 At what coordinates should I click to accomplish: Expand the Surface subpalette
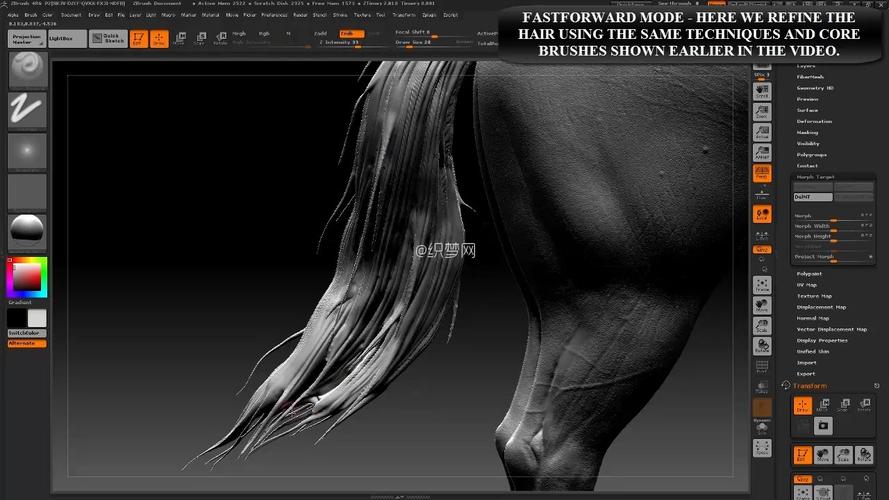807,110
